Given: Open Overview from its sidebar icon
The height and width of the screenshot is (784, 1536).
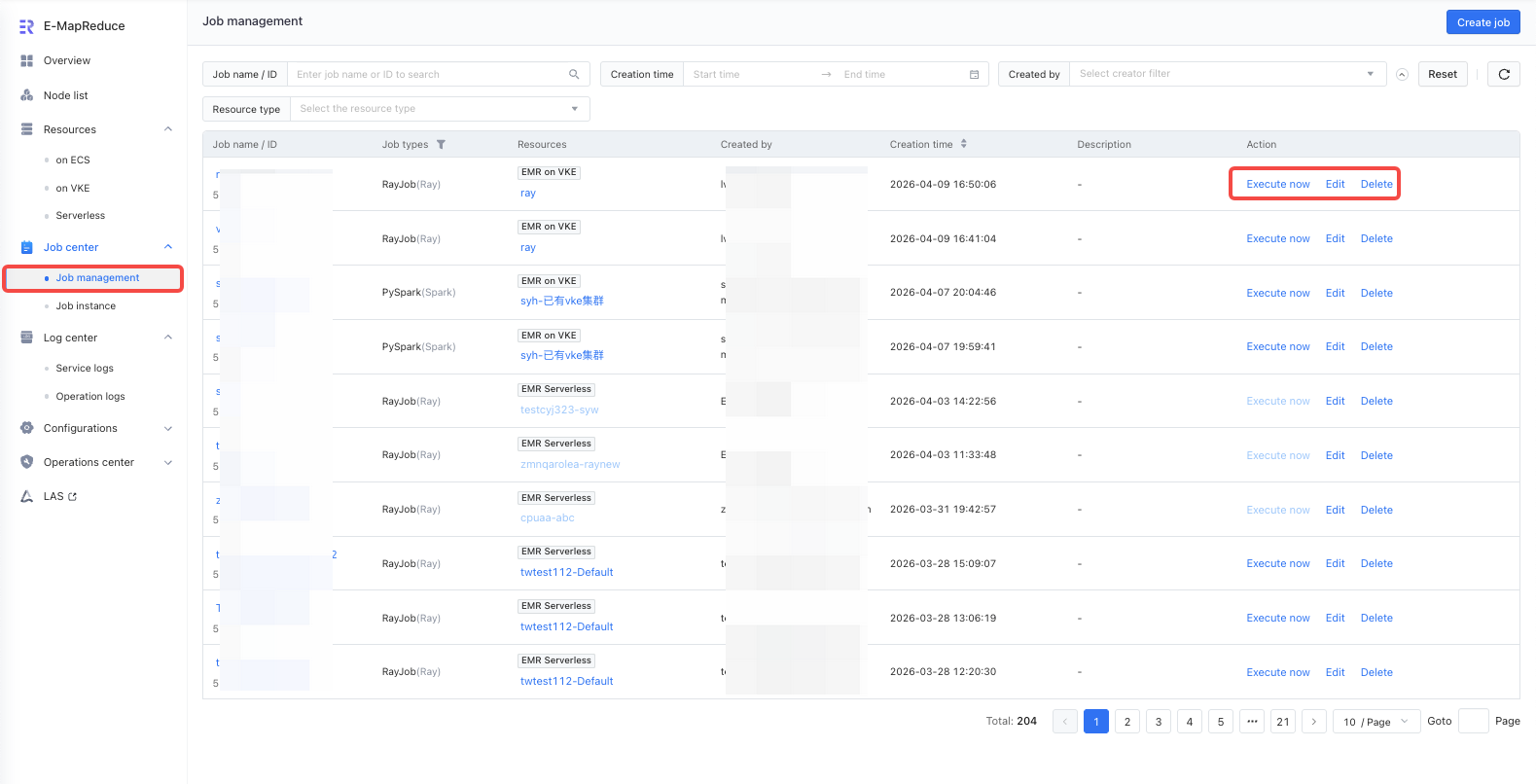Looking at the screenshot, I should [27, 60].
